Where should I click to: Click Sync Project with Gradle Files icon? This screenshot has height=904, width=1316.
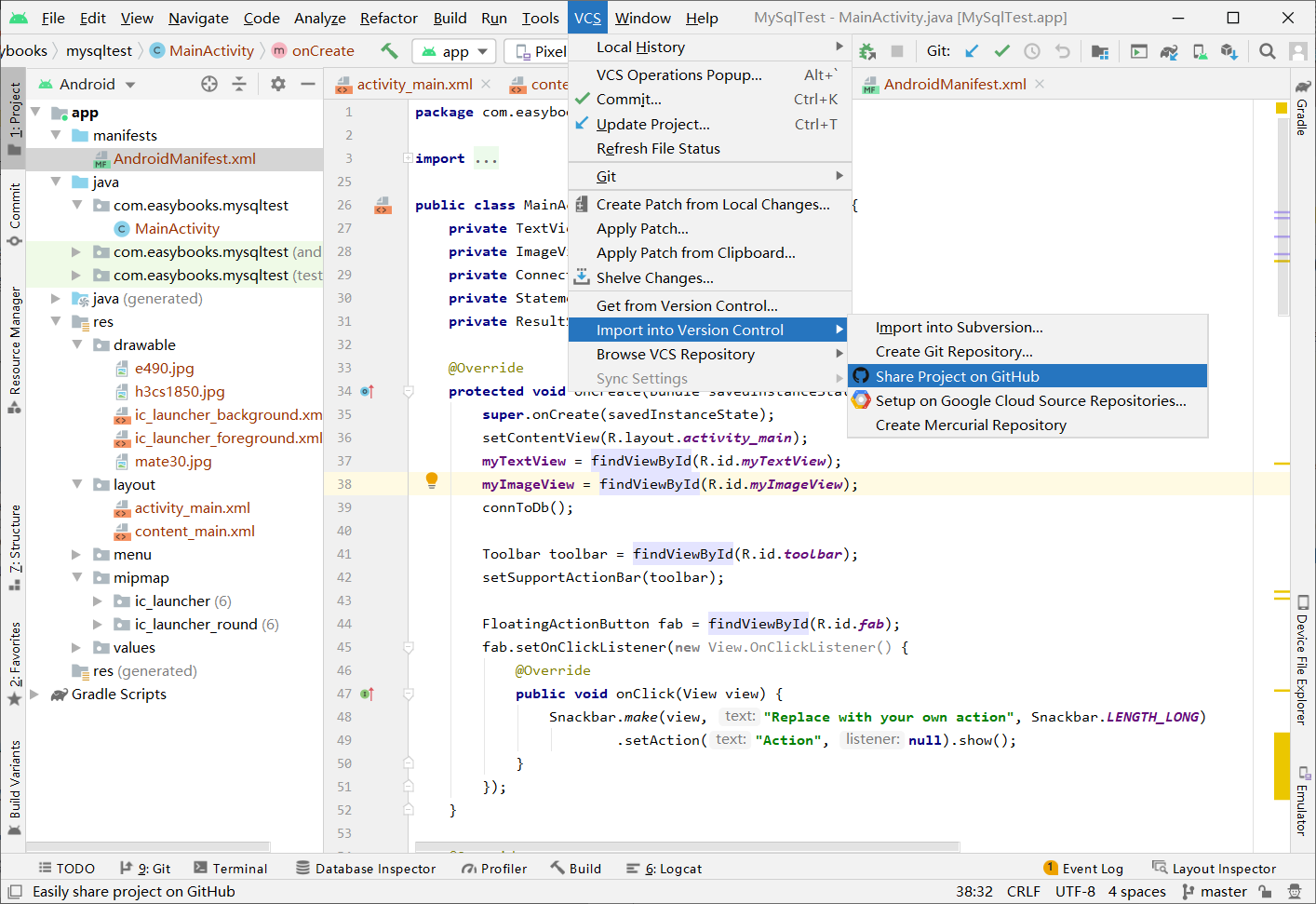pos(1169,51)
